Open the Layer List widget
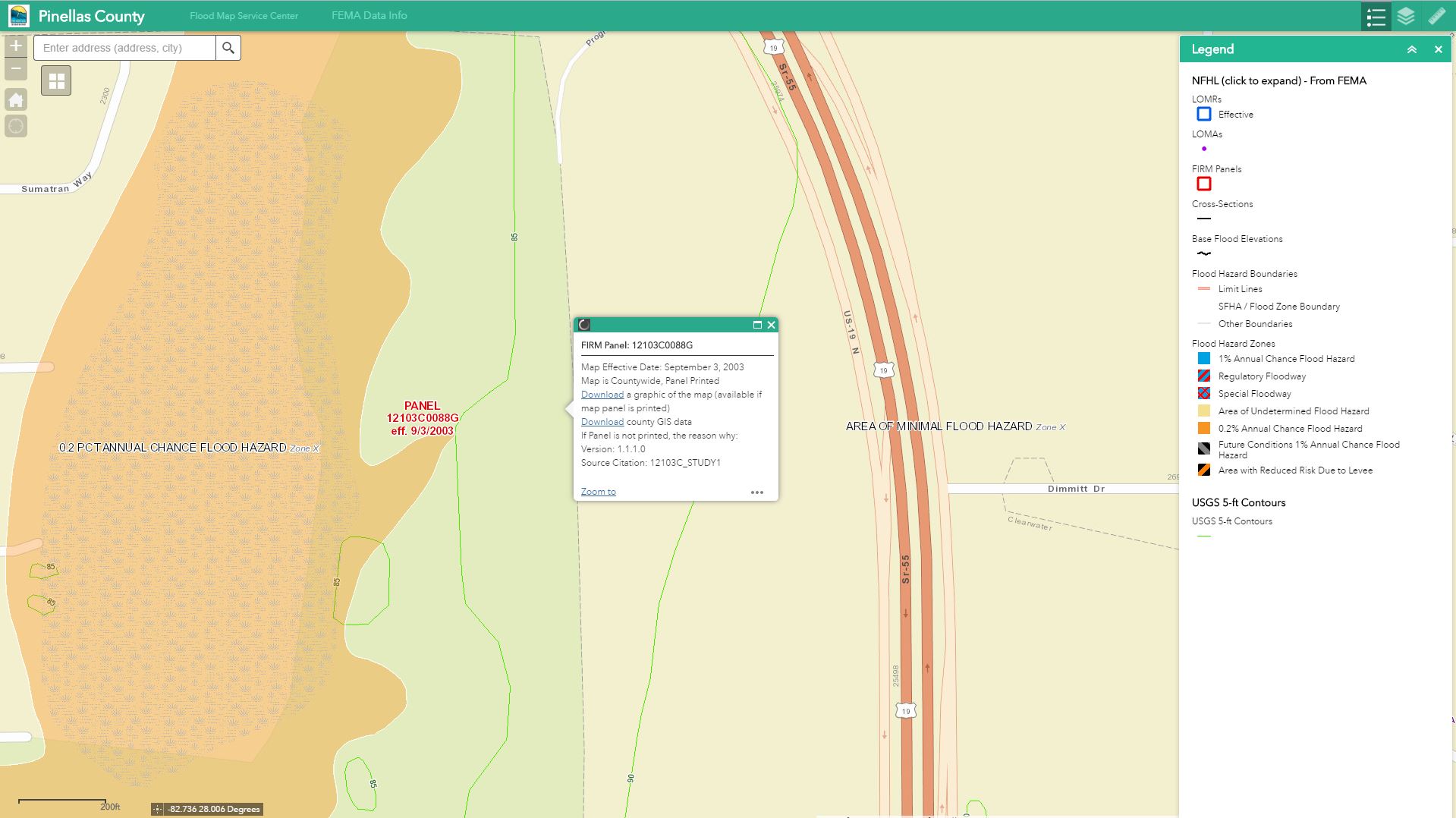Image resolution: width=1456 pixels, height=818 pixels. 1406,17
